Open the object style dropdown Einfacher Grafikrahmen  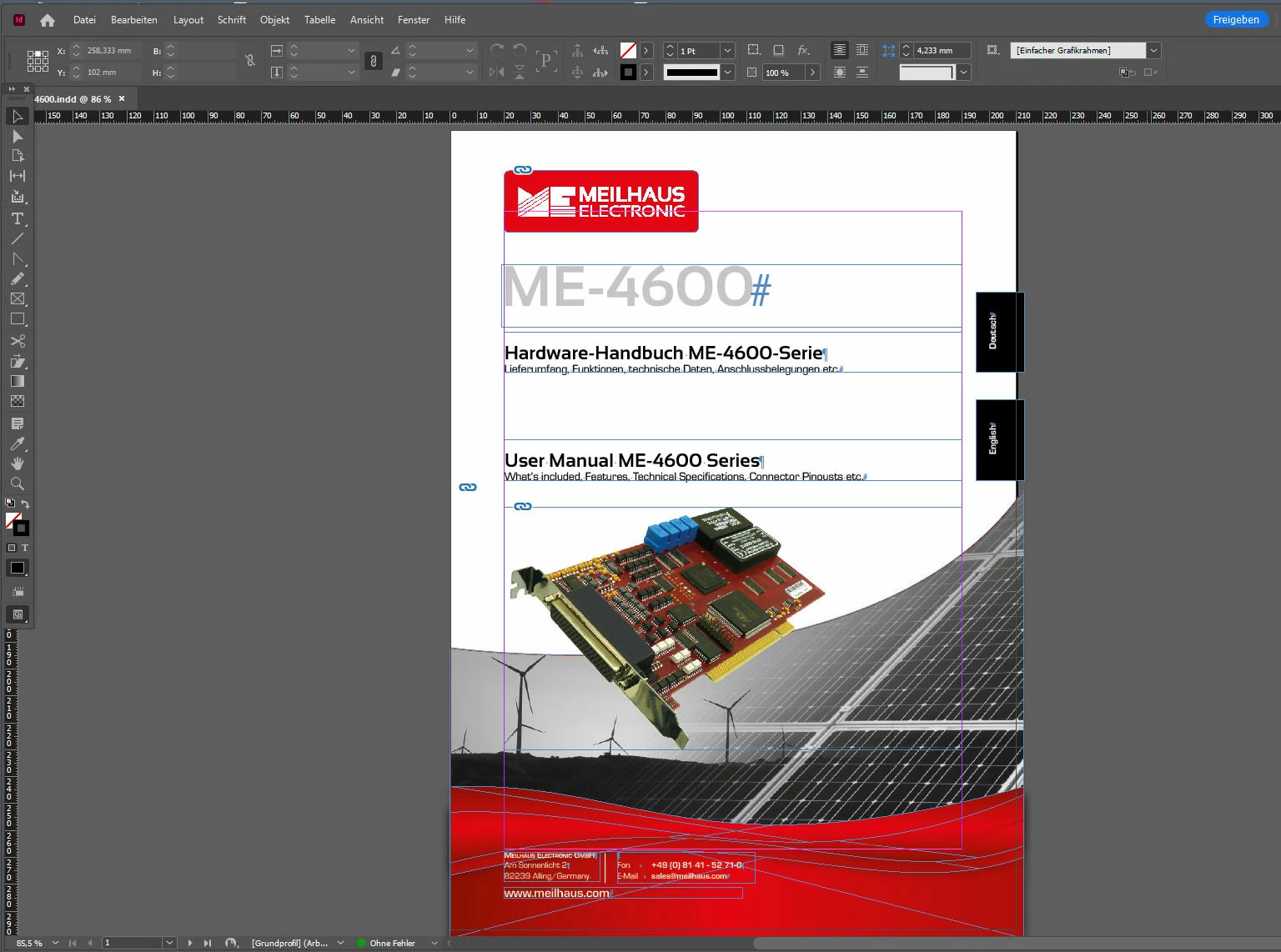1153,51
